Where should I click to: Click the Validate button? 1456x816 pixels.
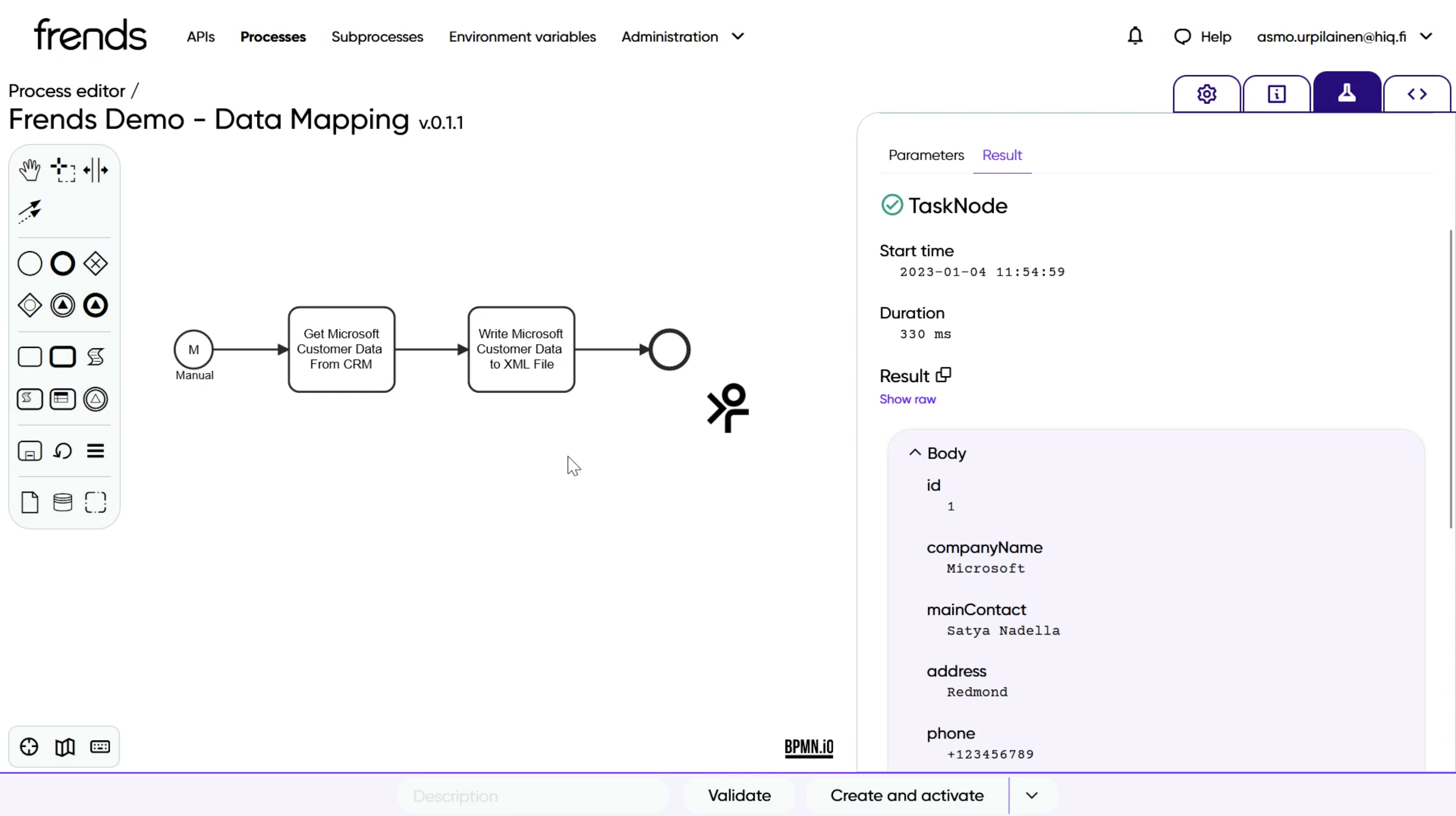(x=739, y=796)
